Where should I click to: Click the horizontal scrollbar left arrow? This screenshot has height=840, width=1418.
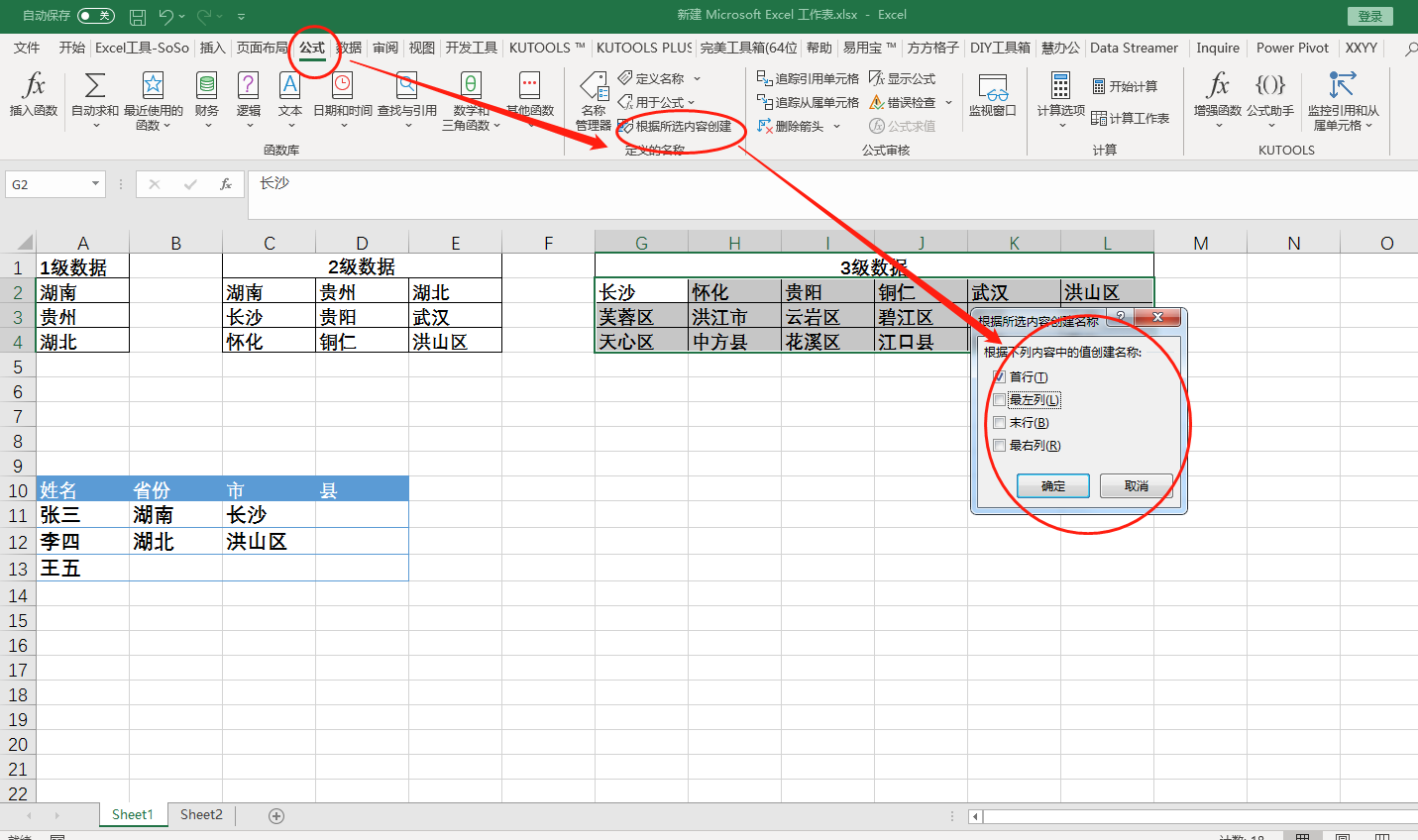(975, 816)
